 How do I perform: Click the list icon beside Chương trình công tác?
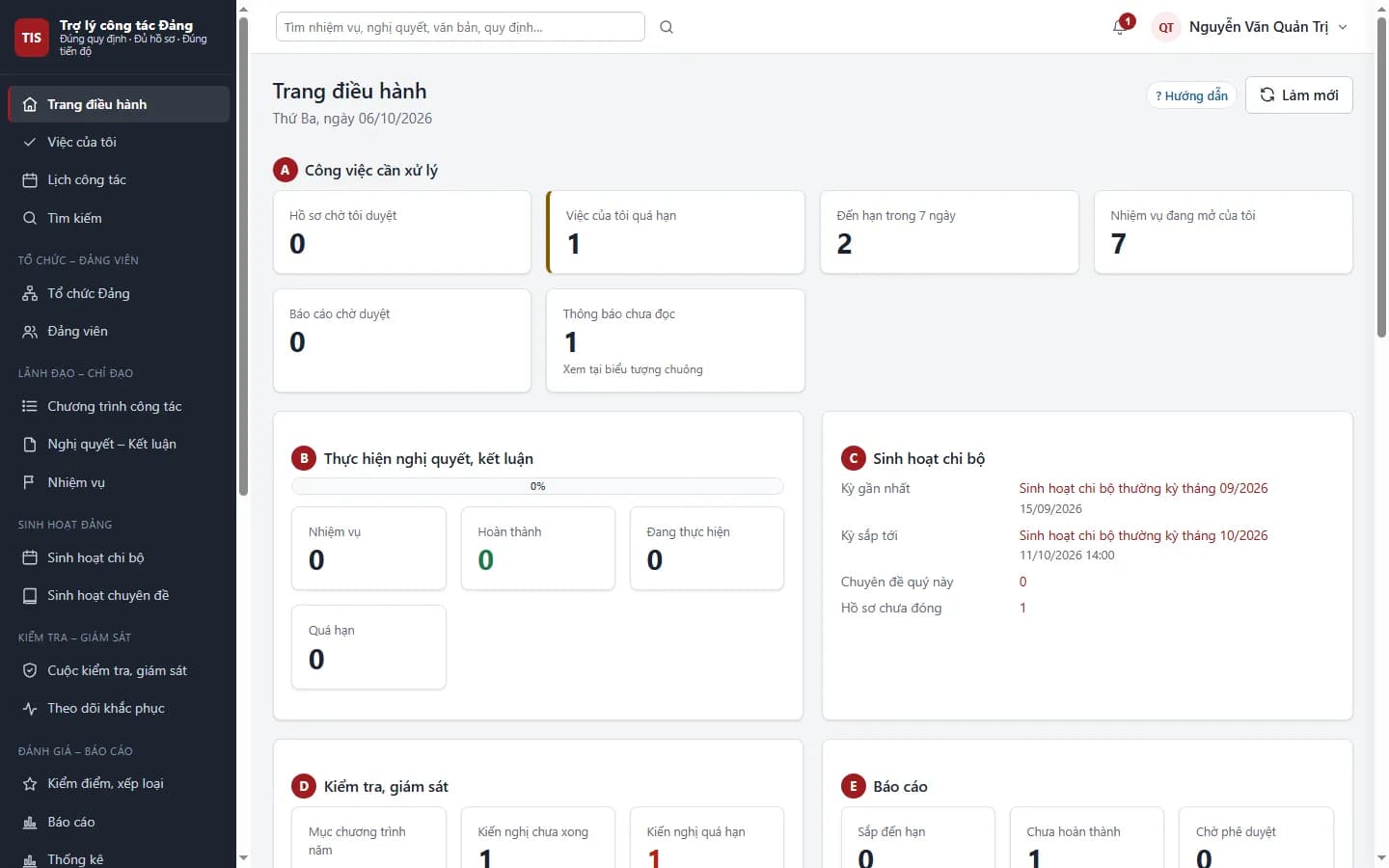pyautogui.click(x=30, y=406)
